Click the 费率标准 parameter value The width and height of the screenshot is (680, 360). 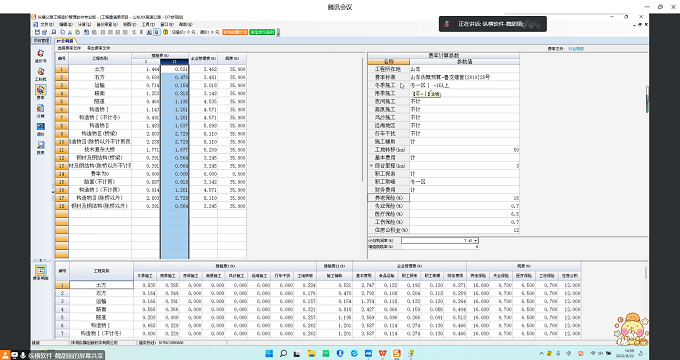click(x=464, y=77)
